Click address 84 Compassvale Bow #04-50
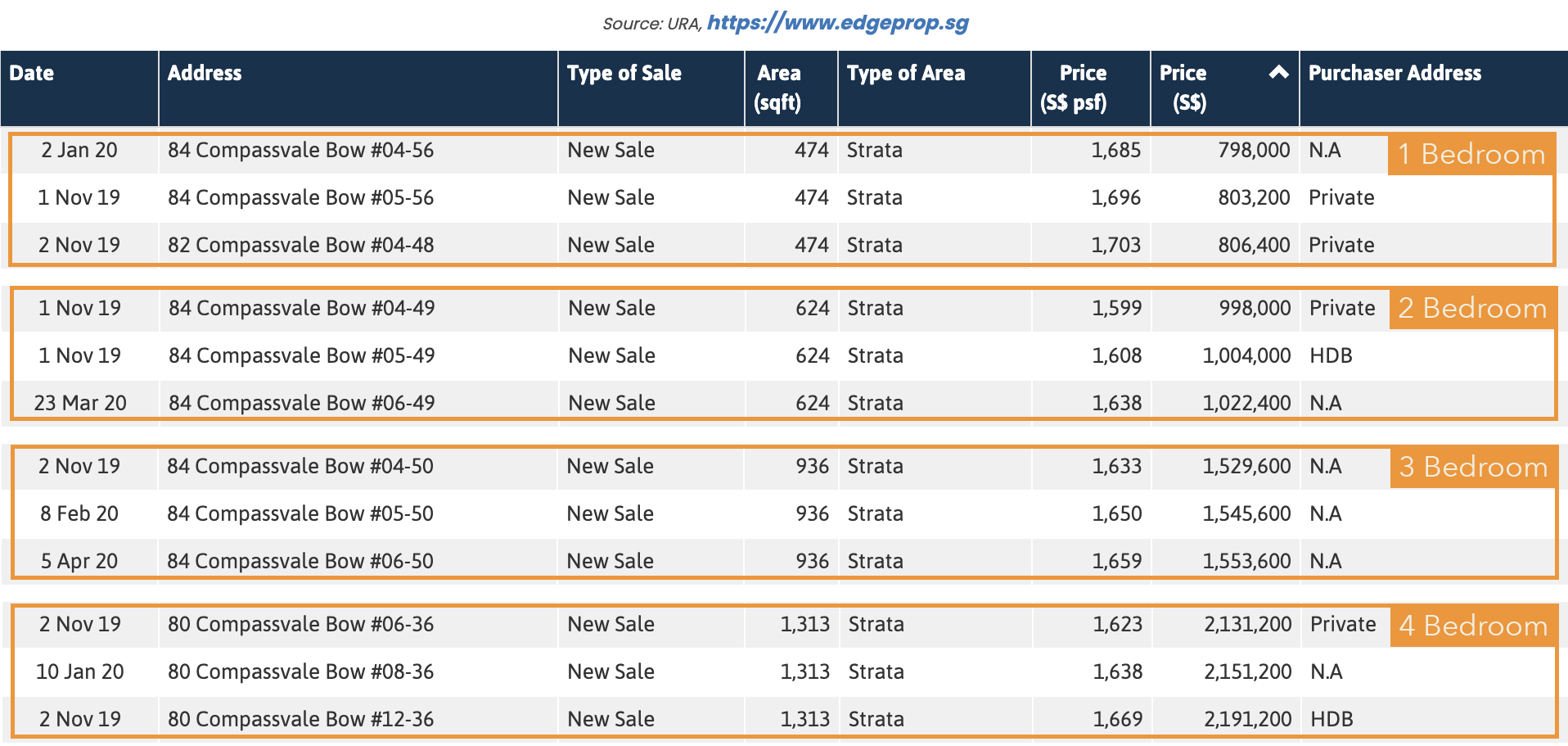 (x=300, y=467)
